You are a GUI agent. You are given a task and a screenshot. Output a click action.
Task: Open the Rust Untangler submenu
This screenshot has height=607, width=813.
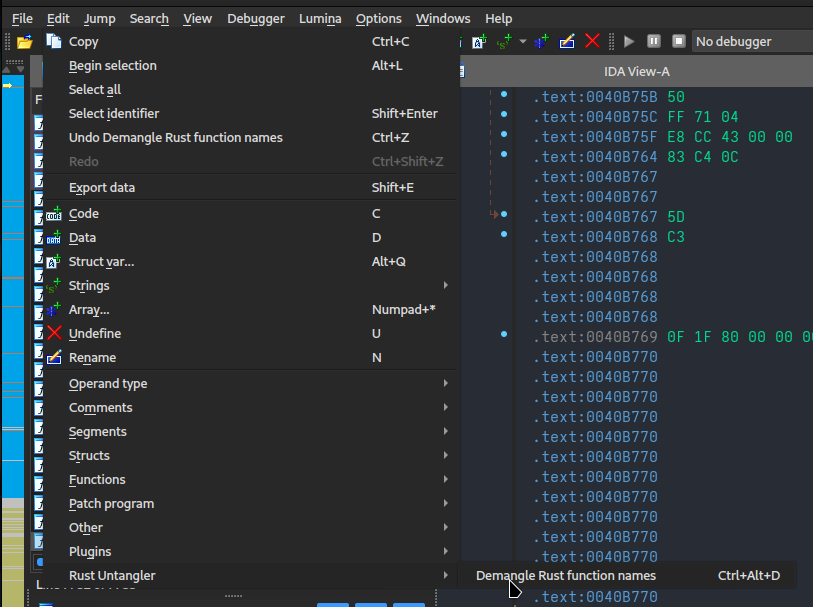coord(250,575)
